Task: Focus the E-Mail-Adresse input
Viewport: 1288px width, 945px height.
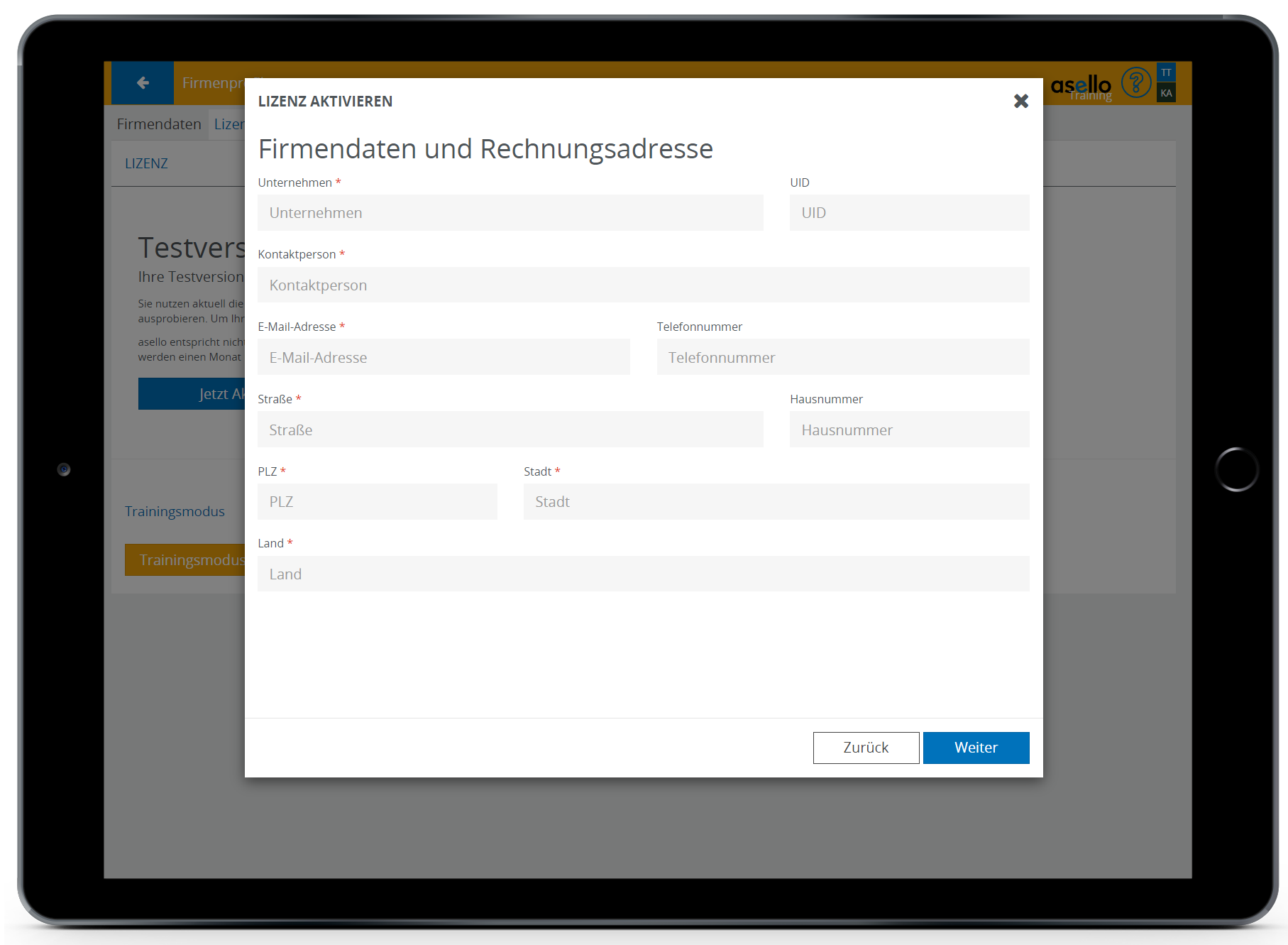Action: pyautogui.click(x=444, y=358)
